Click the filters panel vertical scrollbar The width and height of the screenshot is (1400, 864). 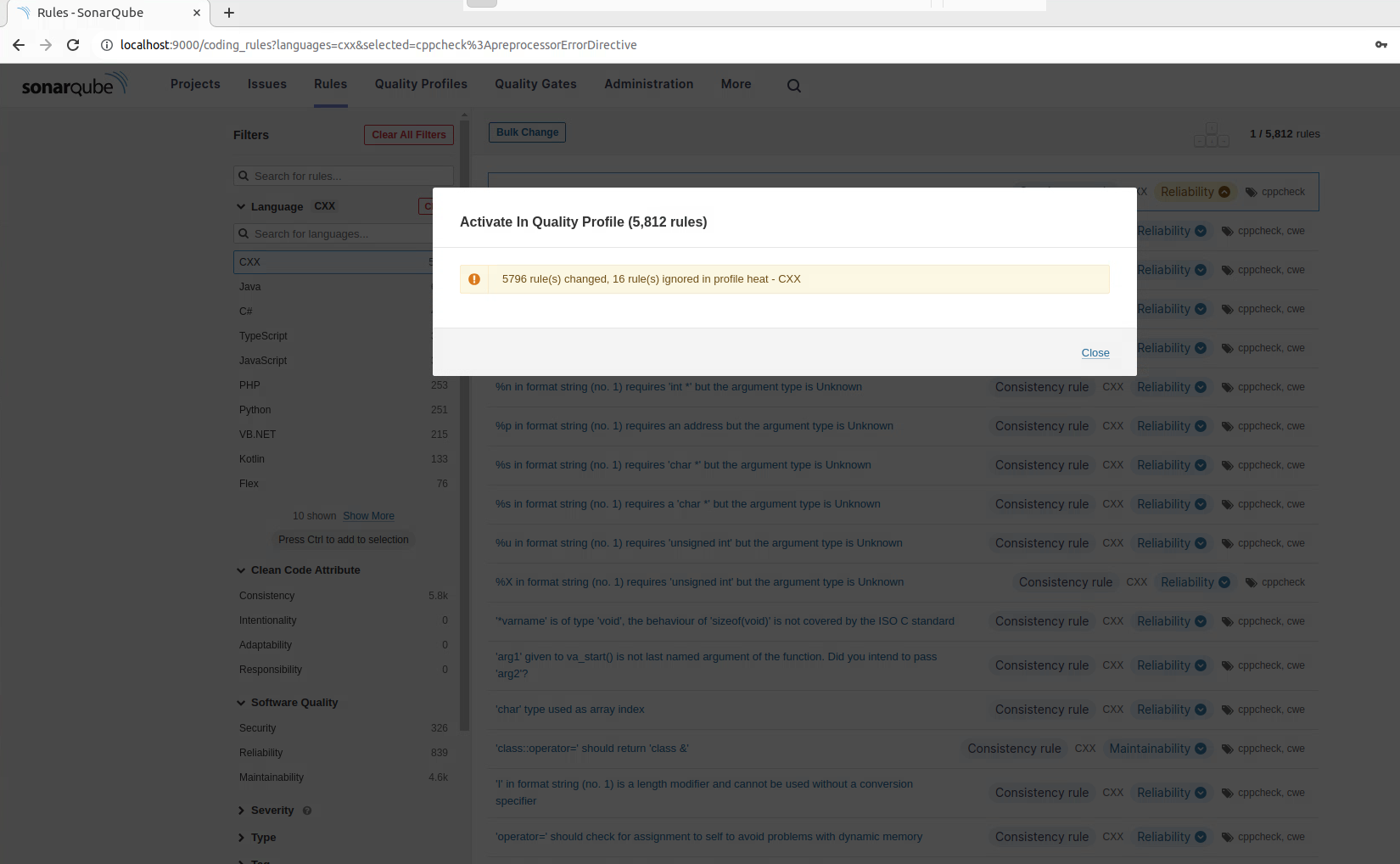coord(464,424)
